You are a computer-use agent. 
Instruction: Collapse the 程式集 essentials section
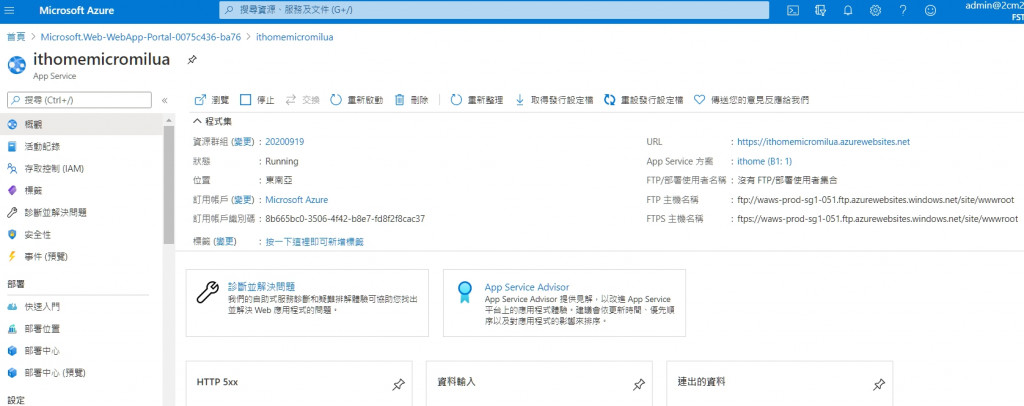click(x=212, y=121)
